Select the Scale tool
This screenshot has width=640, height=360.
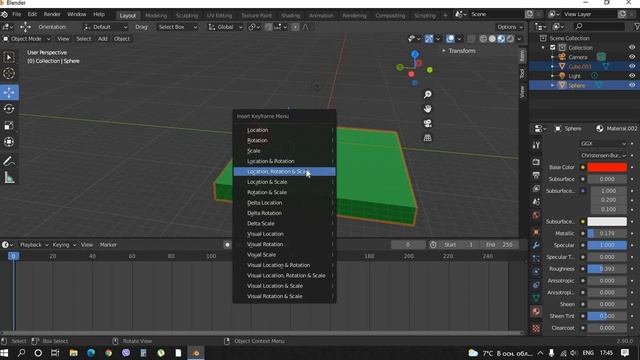pos(9,126)
